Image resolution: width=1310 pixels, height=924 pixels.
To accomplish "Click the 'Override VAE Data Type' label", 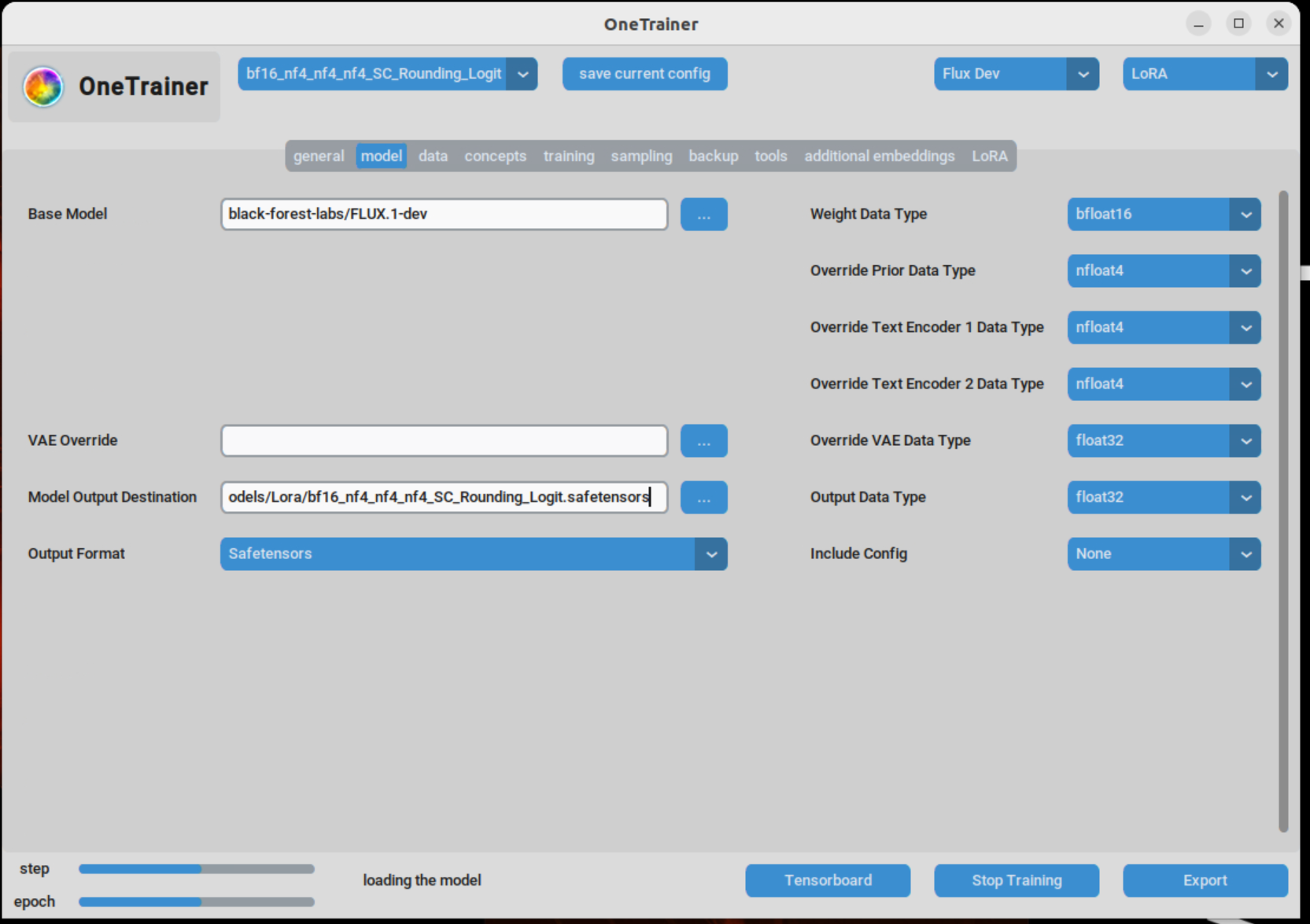I will coord(891,440).
